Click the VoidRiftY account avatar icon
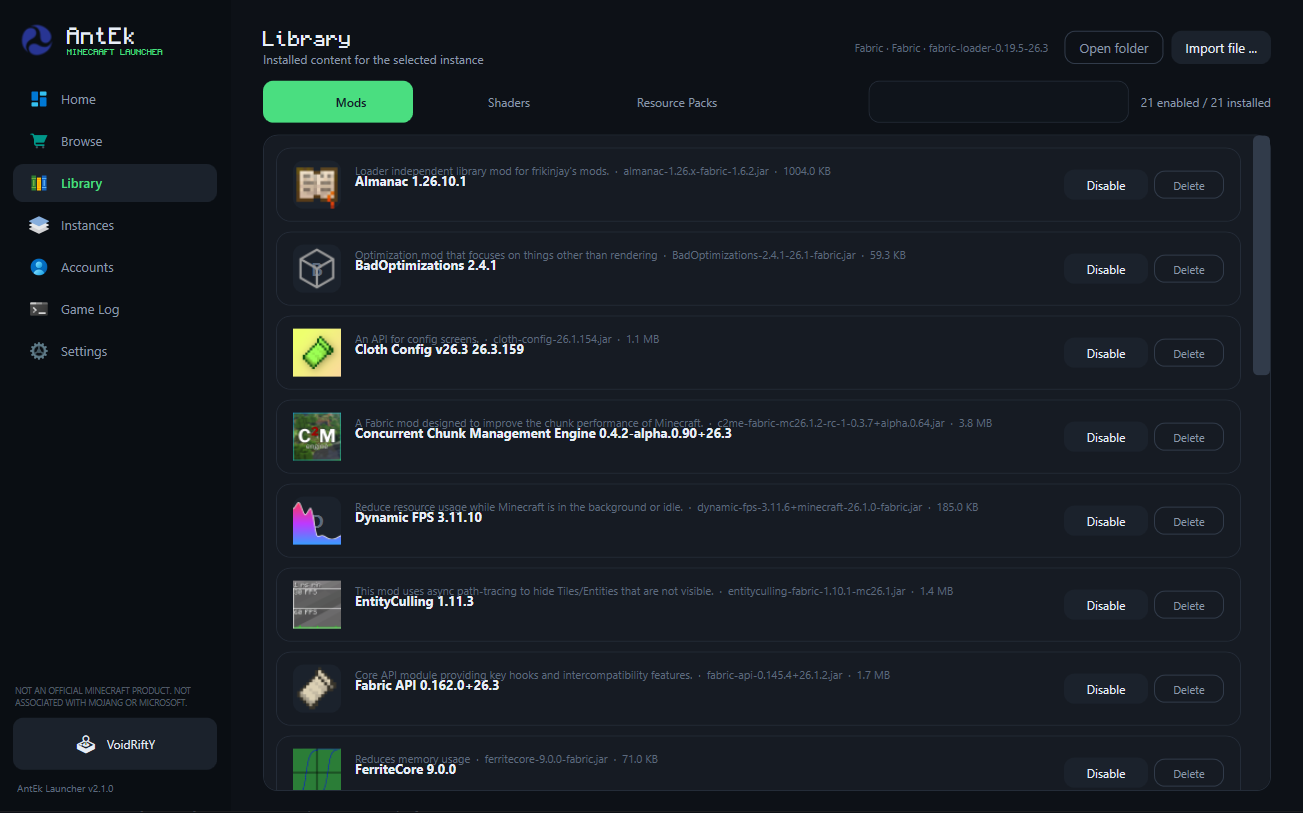The width and height of the screenshot is (1303, 813). pyautogui.click(x=87, y=744)
